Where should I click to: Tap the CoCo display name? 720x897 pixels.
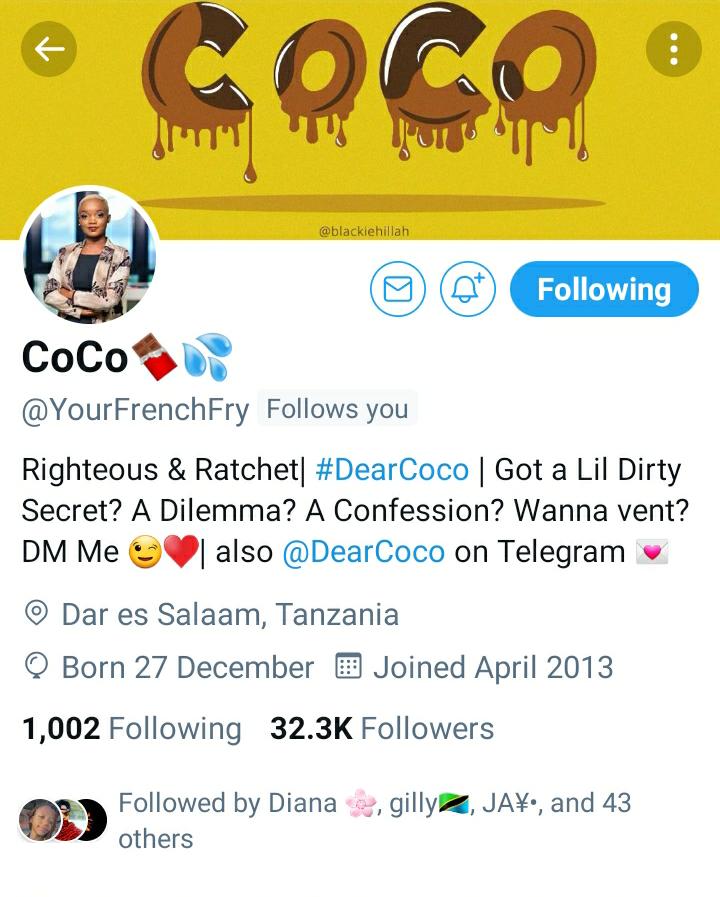(74, 358)
